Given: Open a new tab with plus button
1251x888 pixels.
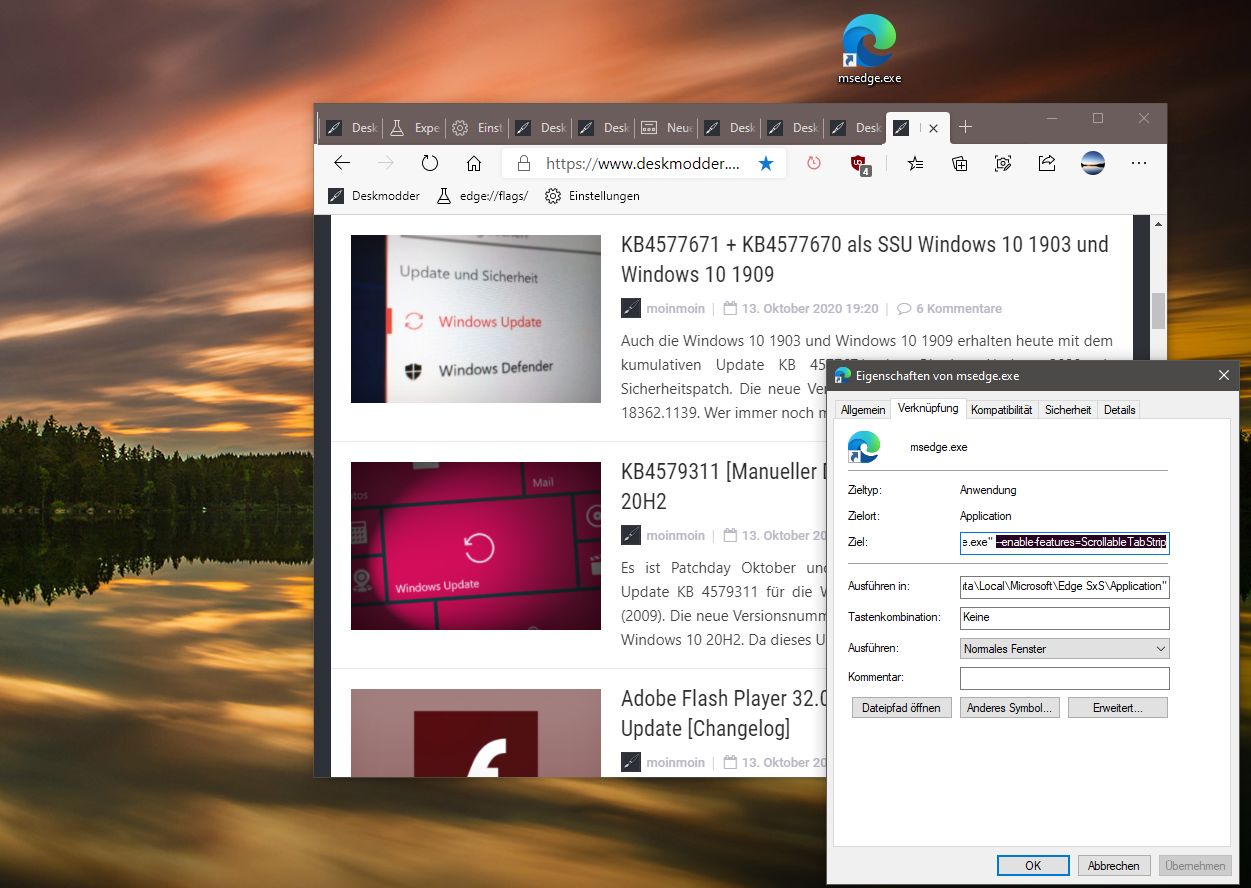Looking at the screenshot, I should [965, 127].
